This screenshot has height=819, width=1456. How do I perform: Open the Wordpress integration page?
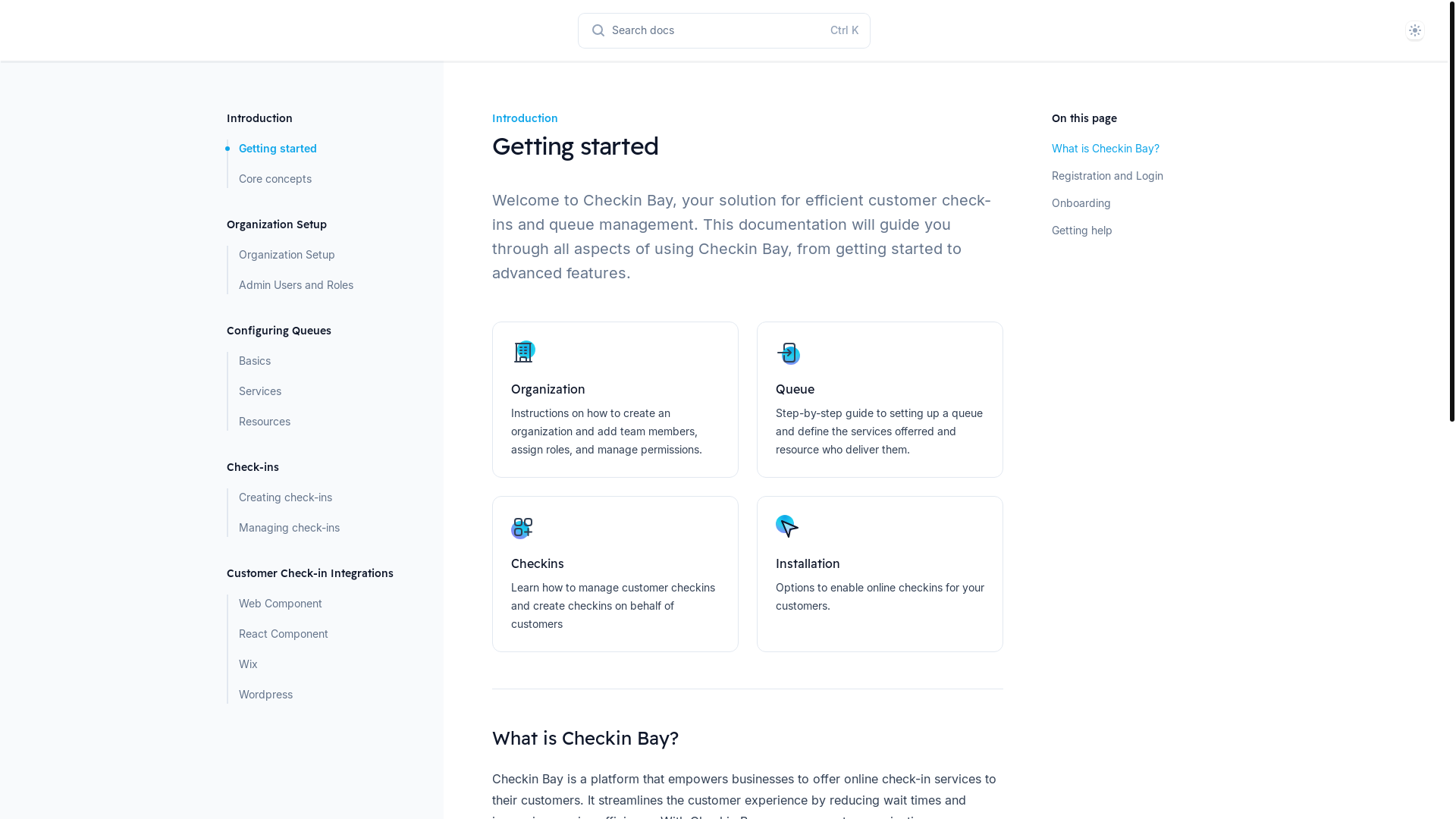[x=265, y=695]
